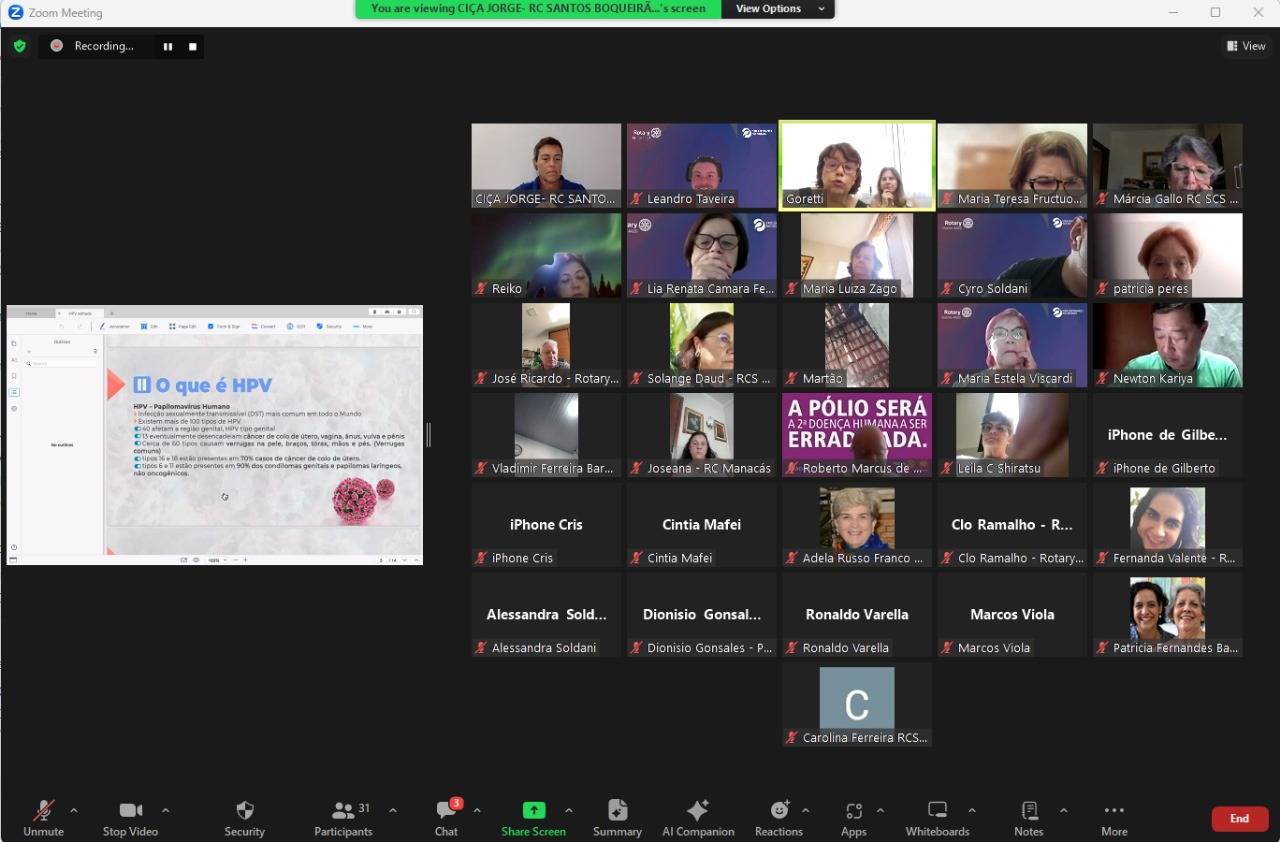Viewport: 1280px width, 842px height.
Task: Click the red End button
Action: [1239, 819]
